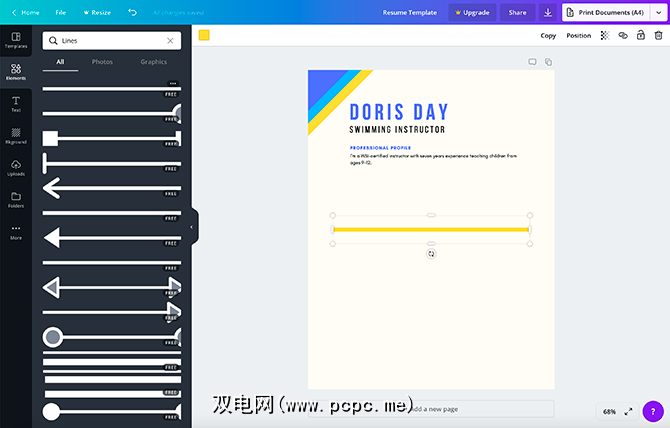Open the Position options
The width and height of the screenshot is (670, 428).
click(x=579, y=35)
